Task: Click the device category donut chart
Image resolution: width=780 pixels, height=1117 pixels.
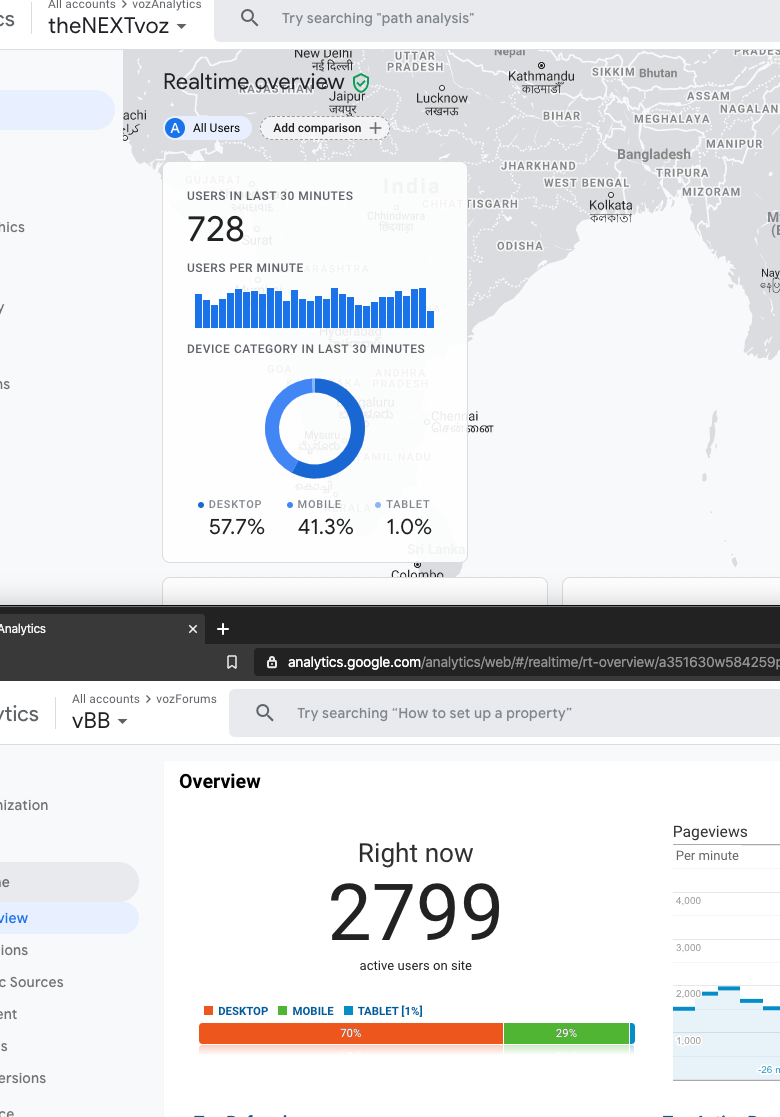Action: tap(315, 428)
